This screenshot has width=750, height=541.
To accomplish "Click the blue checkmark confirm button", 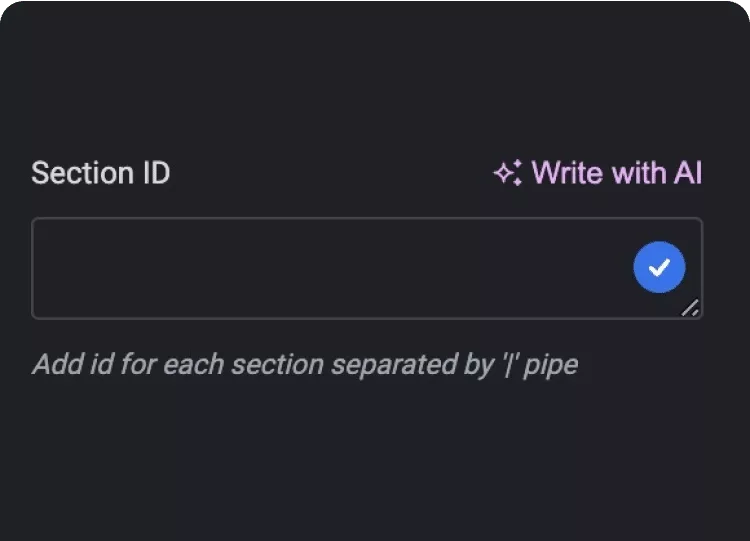I will (x=659, y=267).
